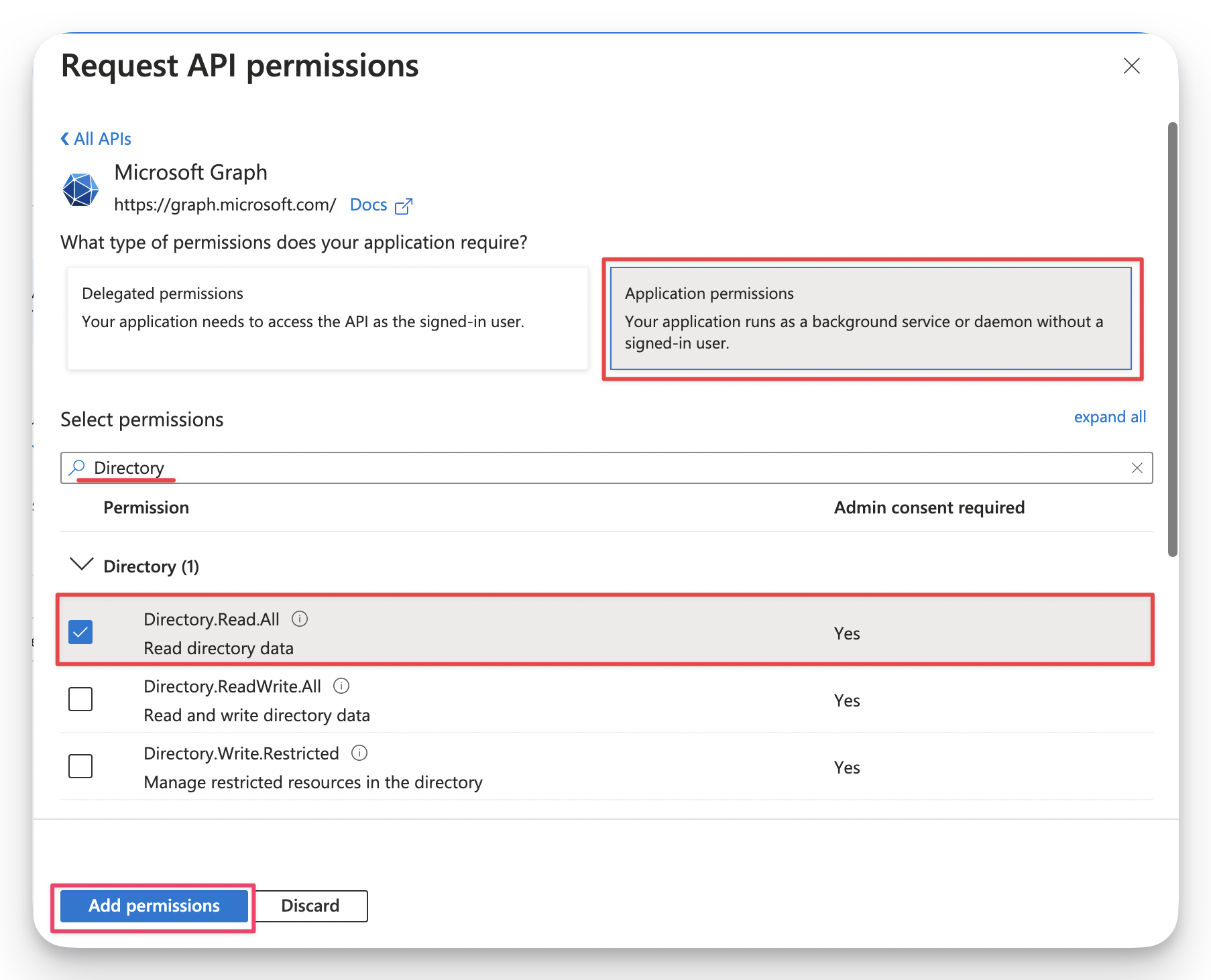The width and height of the screenshot is (1211, 980).
Task: Check the Directory.ReadWrite.All checkbox
Action: pyautogui.click(x=80, y=699)
